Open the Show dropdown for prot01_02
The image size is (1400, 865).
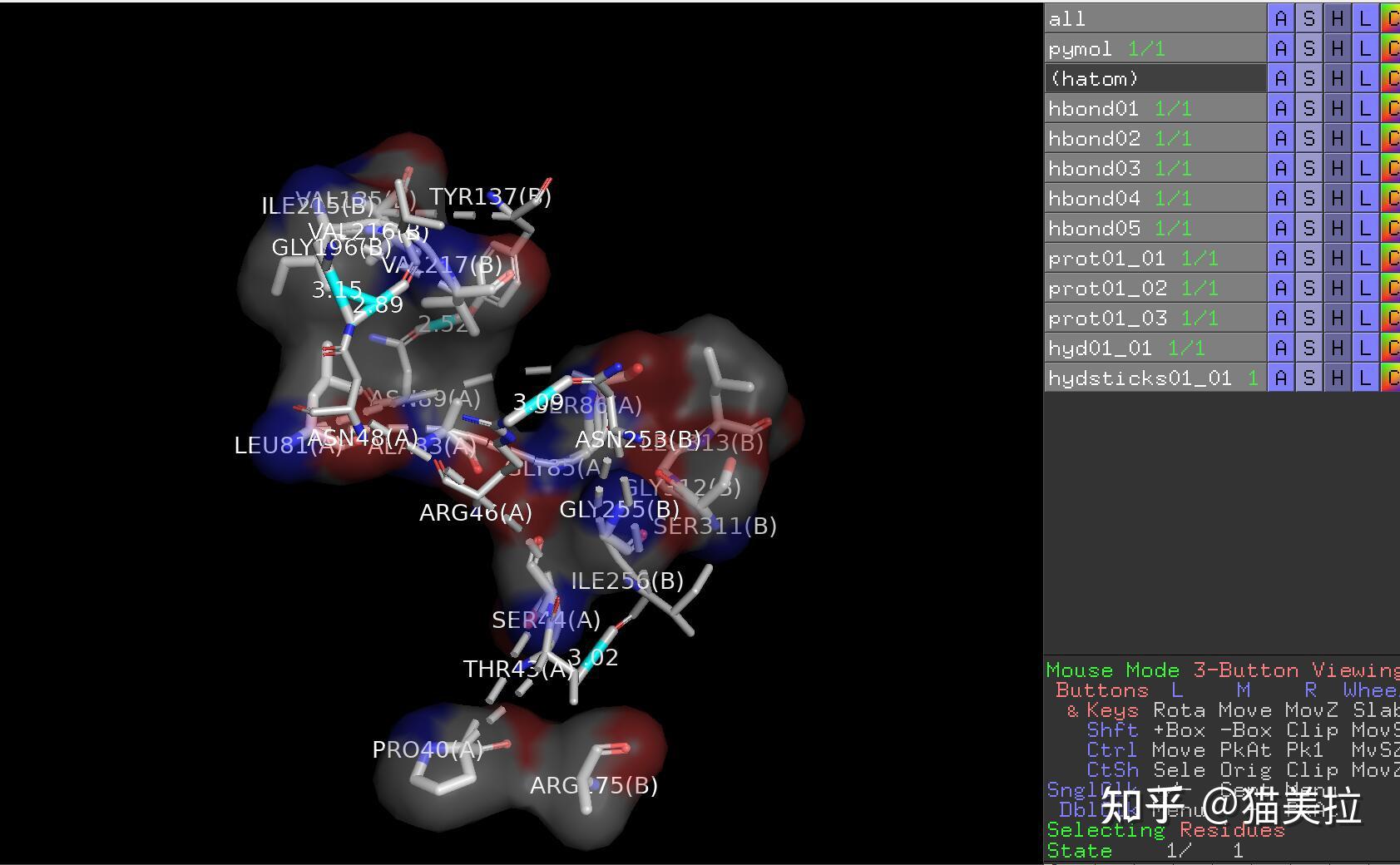[x=1308, y=288]
